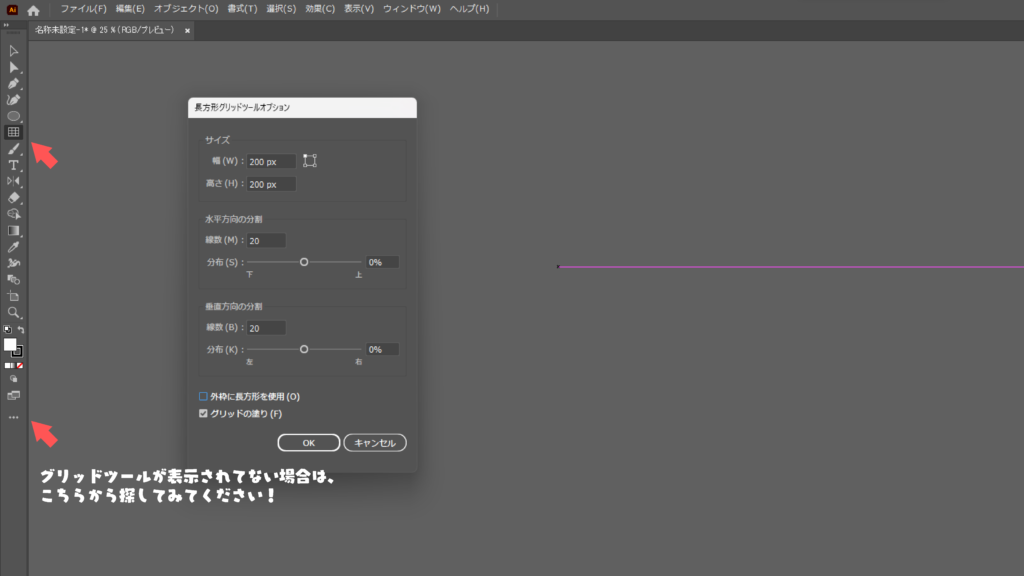Click the reference point locator icon
This screenshot has height=576, width=1024.
[x=310, y=161]
